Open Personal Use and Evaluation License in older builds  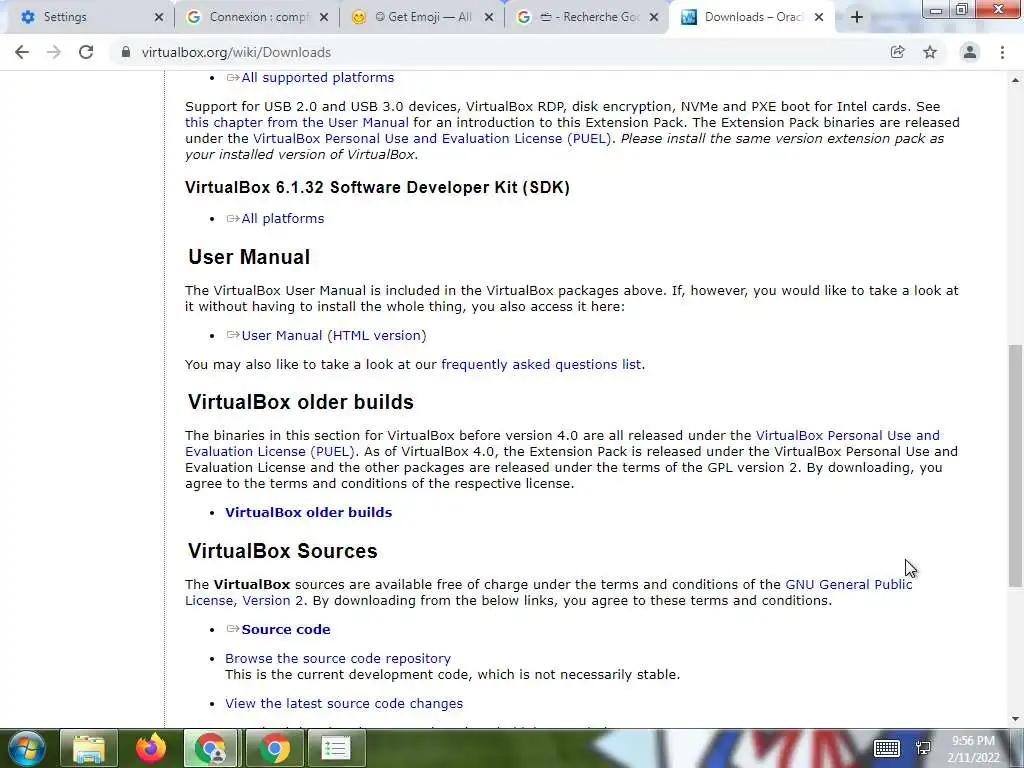(x=848, y=436)
